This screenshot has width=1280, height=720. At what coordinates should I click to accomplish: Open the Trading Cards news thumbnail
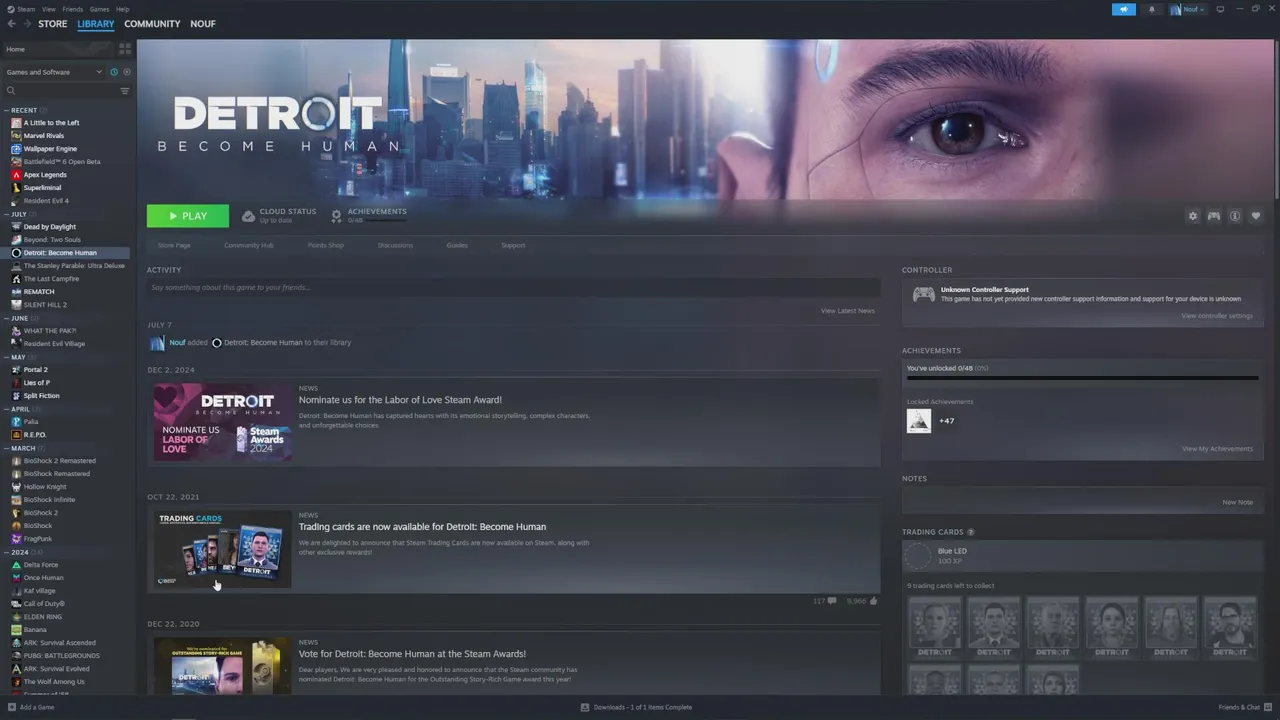point(223,549)
